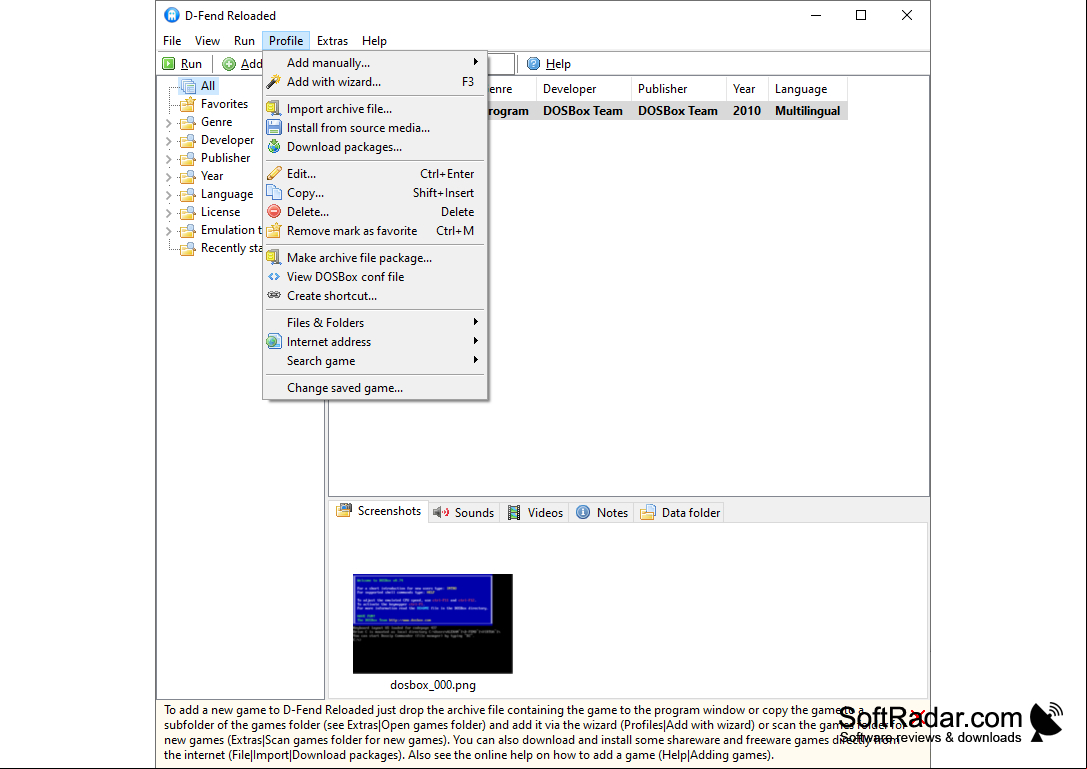This screenshot has width=1087, height=769.
Task: Click the View DOSBox conf file arrows icon
Action: (275, 277)
